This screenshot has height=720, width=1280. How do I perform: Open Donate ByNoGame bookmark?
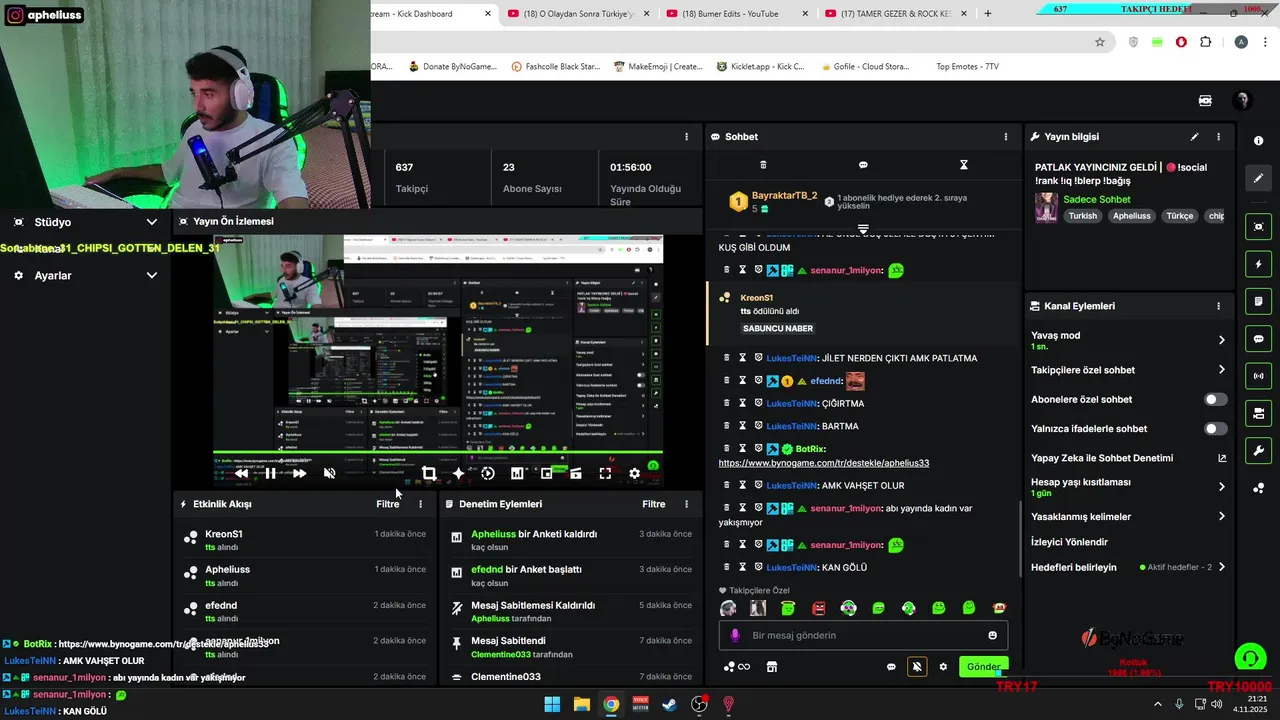click(x=452, y=67)
